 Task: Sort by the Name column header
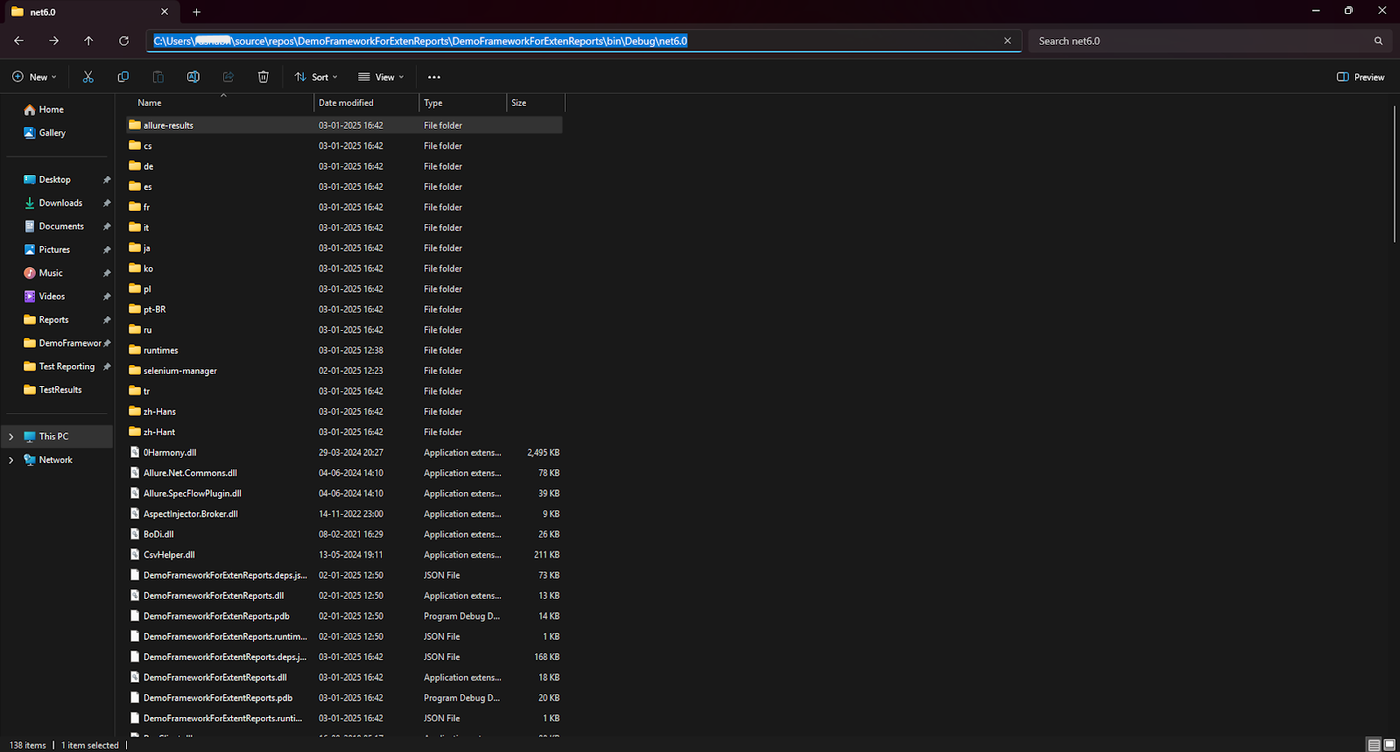tap(220, 103)
